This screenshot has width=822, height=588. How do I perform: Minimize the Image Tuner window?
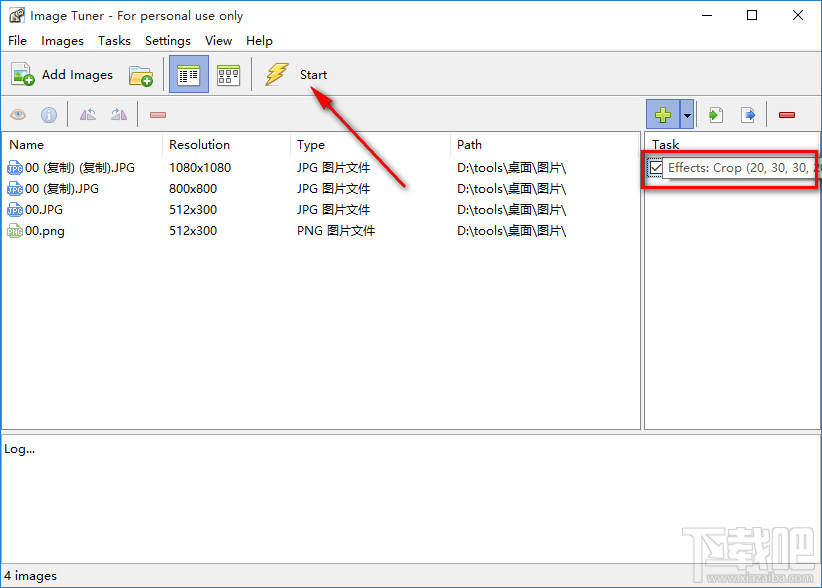(x=707, y=15)
